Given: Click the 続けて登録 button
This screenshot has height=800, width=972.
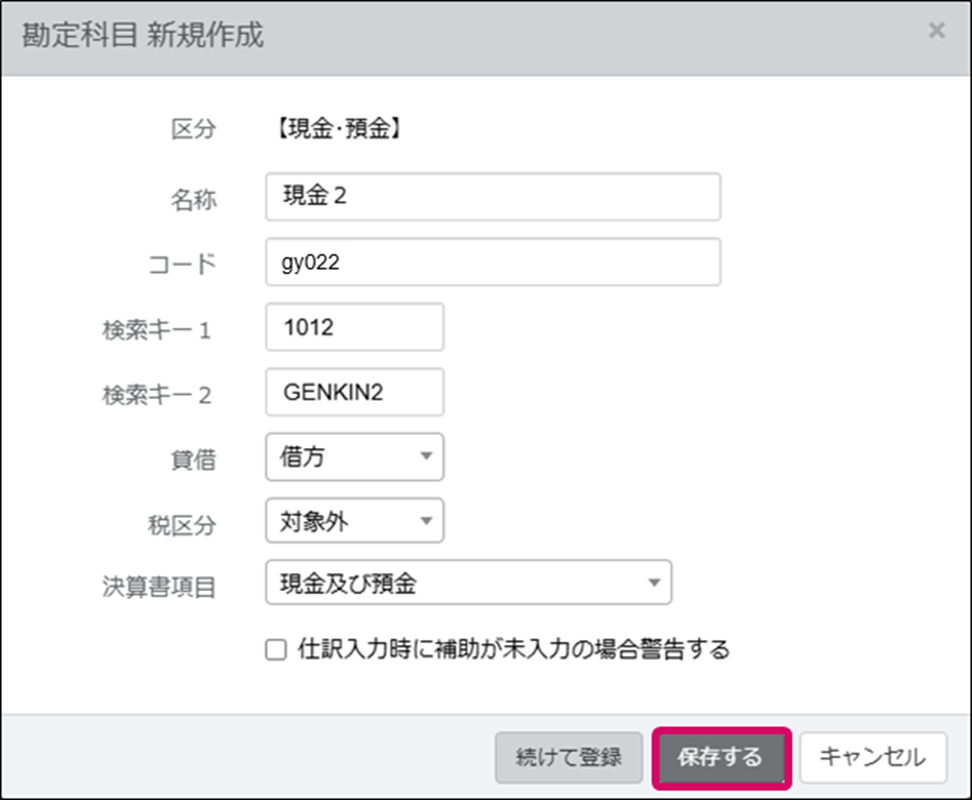Looking at the screenshot, I should click(x=568, y=757).
